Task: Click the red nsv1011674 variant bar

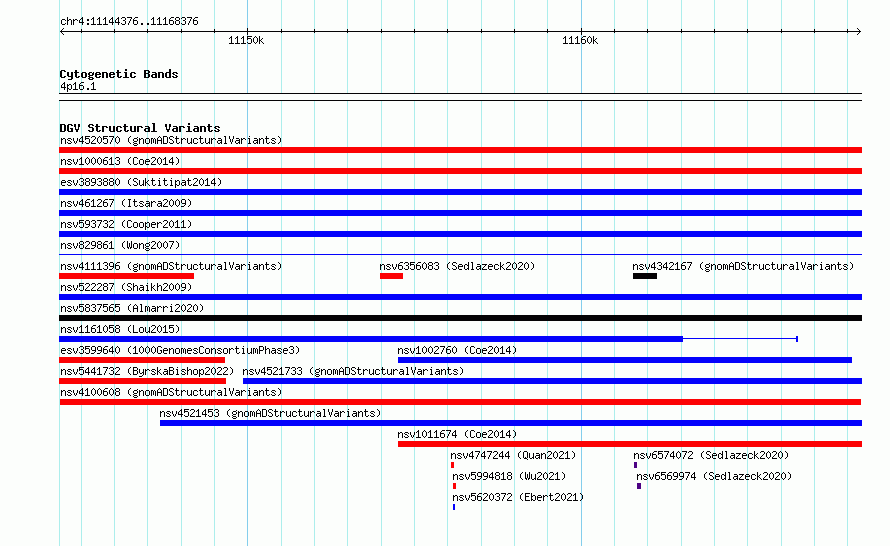Action: tap(630, 444)
